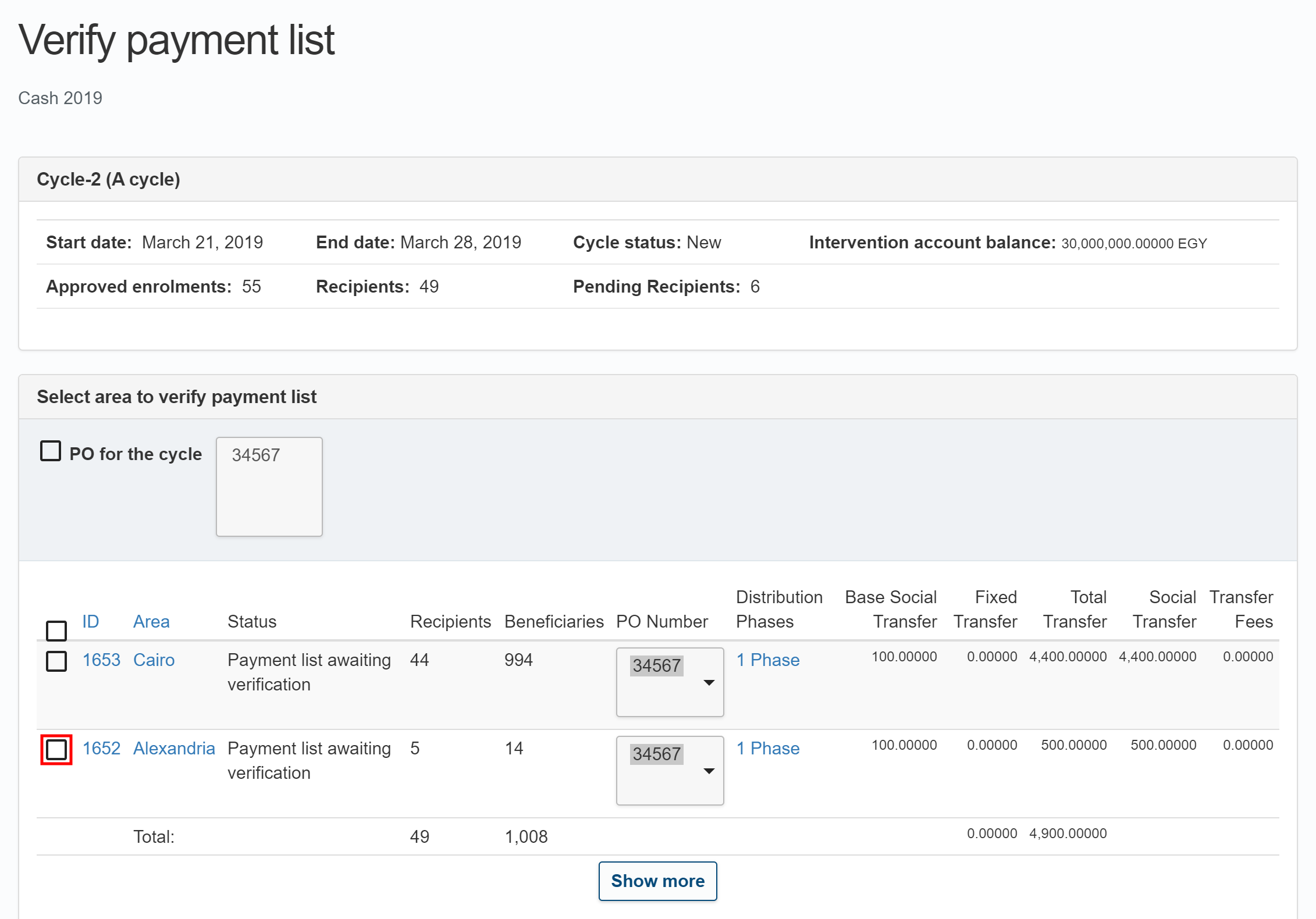Open 1 Phase distribution for the Cairo row
The width and height of the screenshot is (1316, 919).
point(767,660)
